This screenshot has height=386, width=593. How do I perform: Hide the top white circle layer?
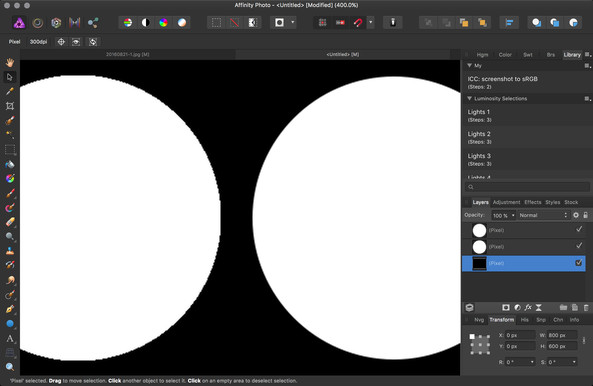coord(579,229)
